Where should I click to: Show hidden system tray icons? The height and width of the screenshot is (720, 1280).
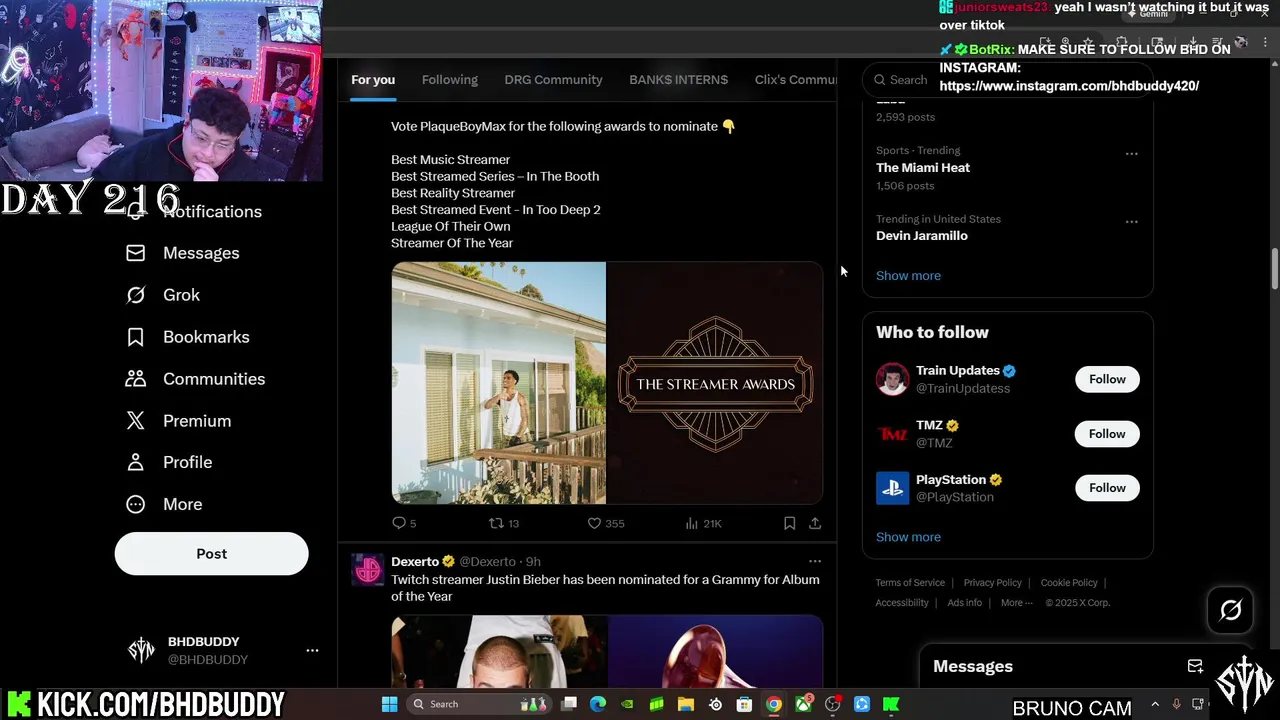[x=1155, y=704]
